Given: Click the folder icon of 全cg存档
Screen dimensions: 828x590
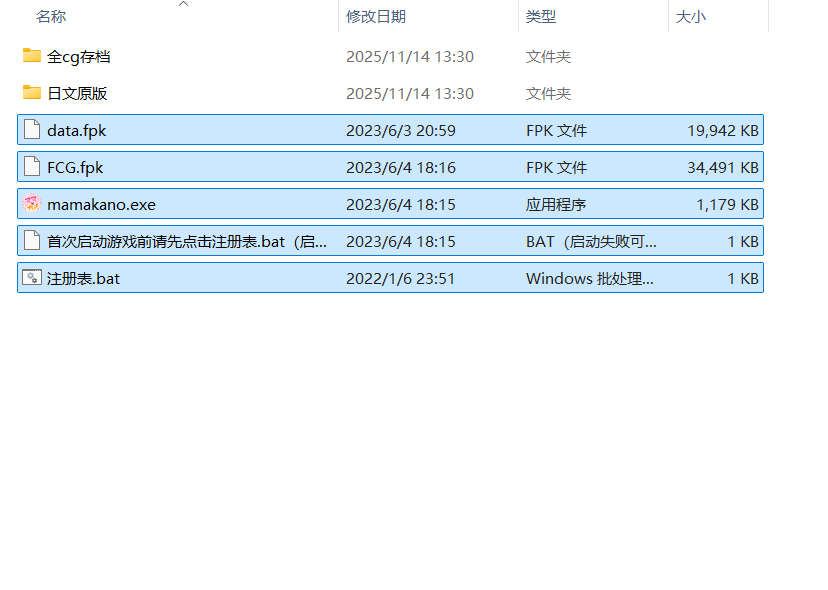Looking at the screenshot, I should pos(32,56).
